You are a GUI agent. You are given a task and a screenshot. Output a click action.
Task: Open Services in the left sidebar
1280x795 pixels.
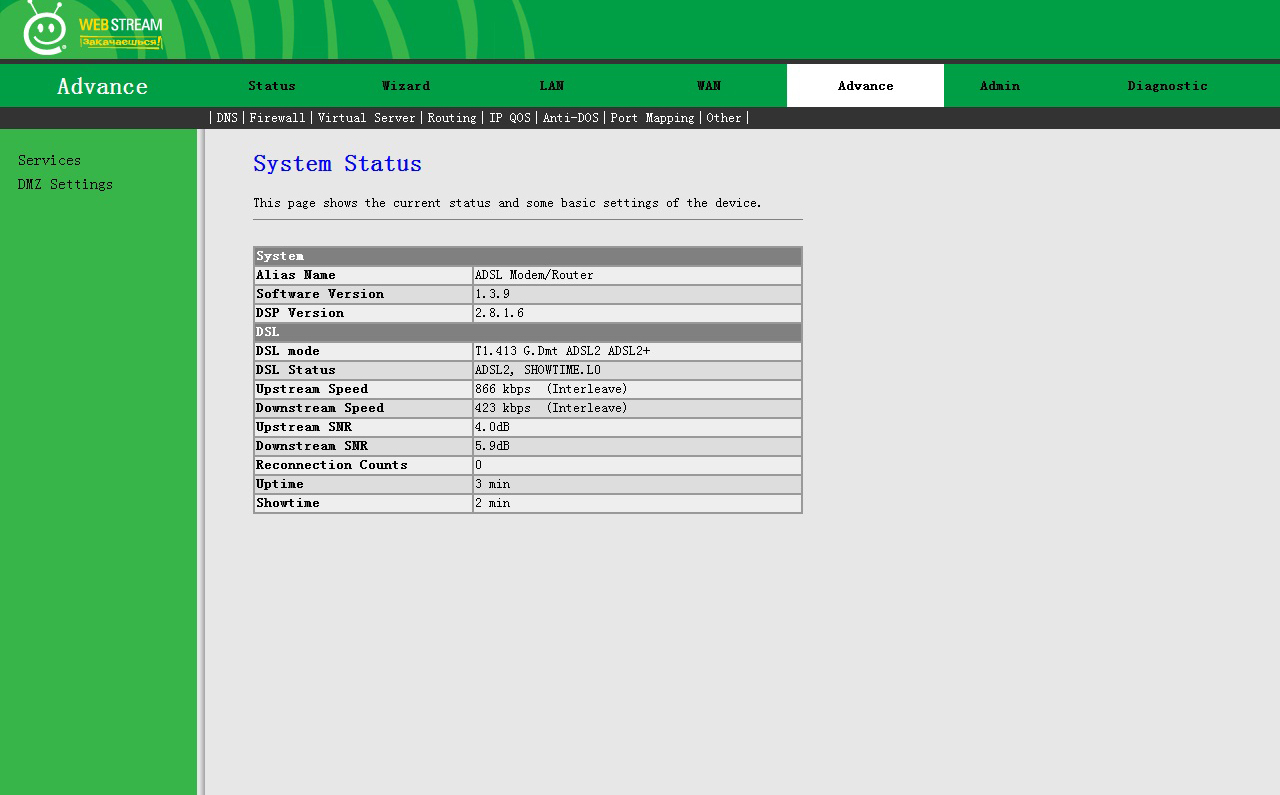click(49, 161)
